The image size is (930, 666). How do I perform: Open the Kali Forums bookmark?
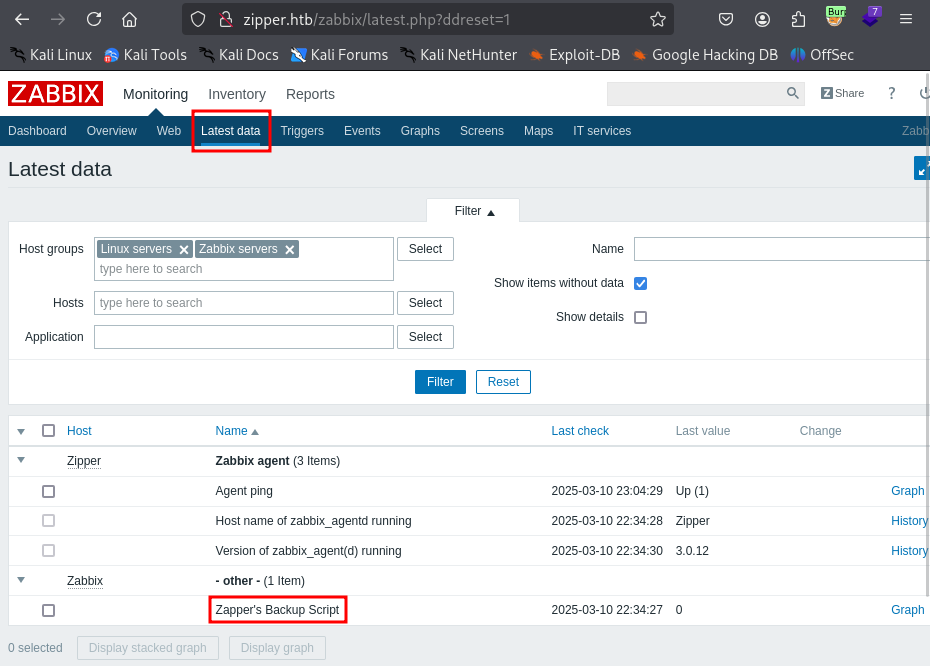pyautogui.click(x=339, y=55)
